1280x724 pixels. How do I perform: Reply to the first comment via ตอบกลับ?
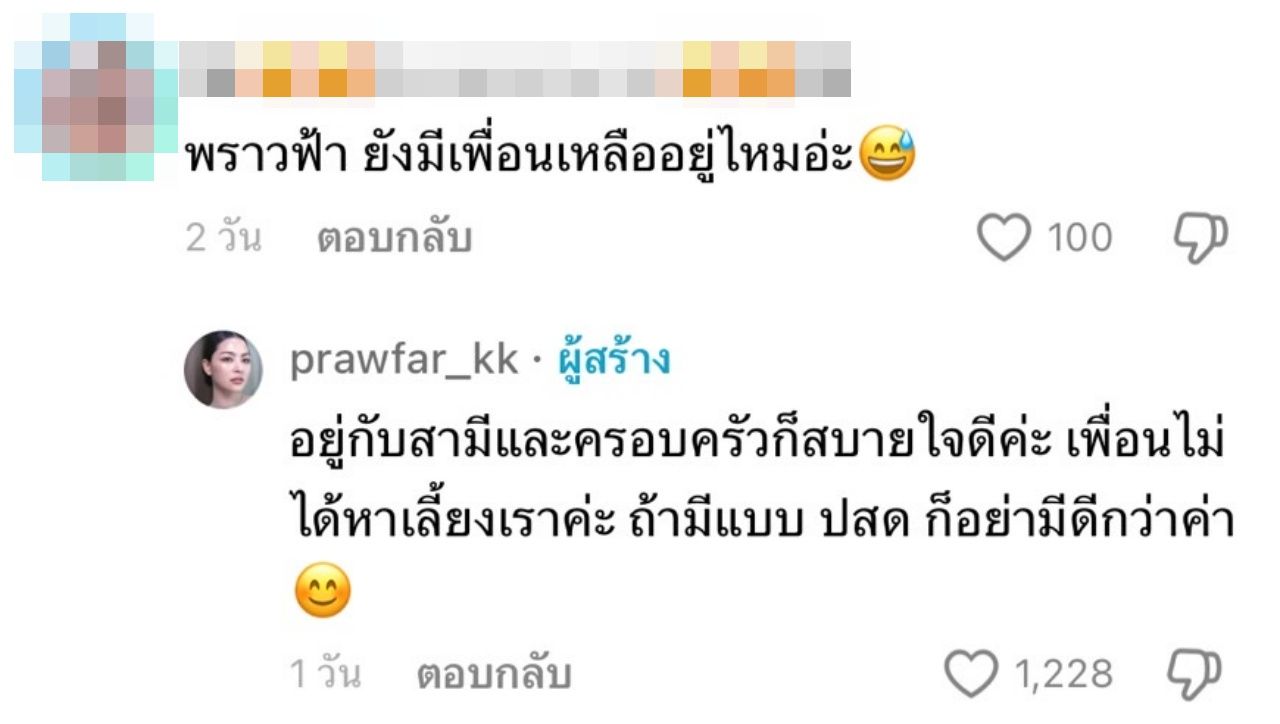[x=394, y=239]
